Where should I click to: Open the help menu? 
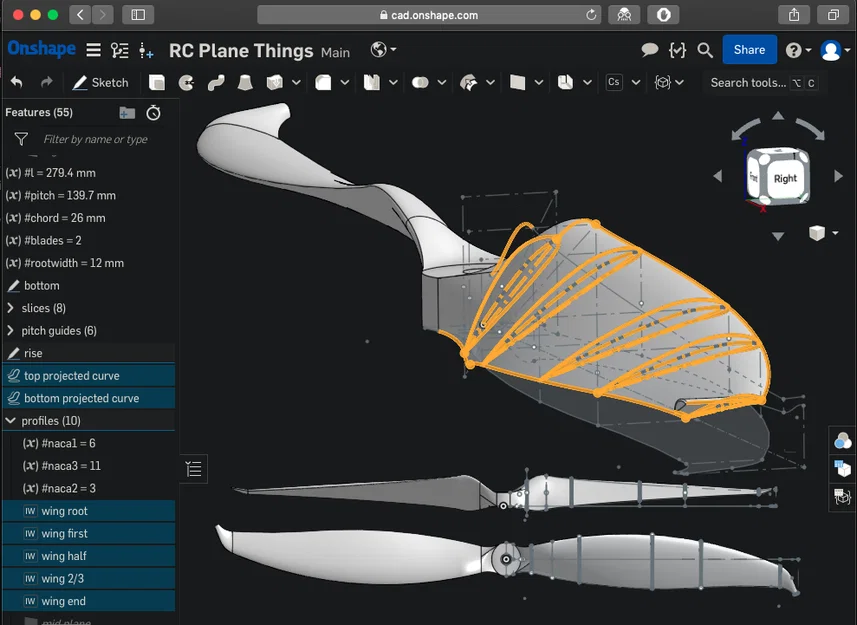pyautogui.click(x=793, y=49)
